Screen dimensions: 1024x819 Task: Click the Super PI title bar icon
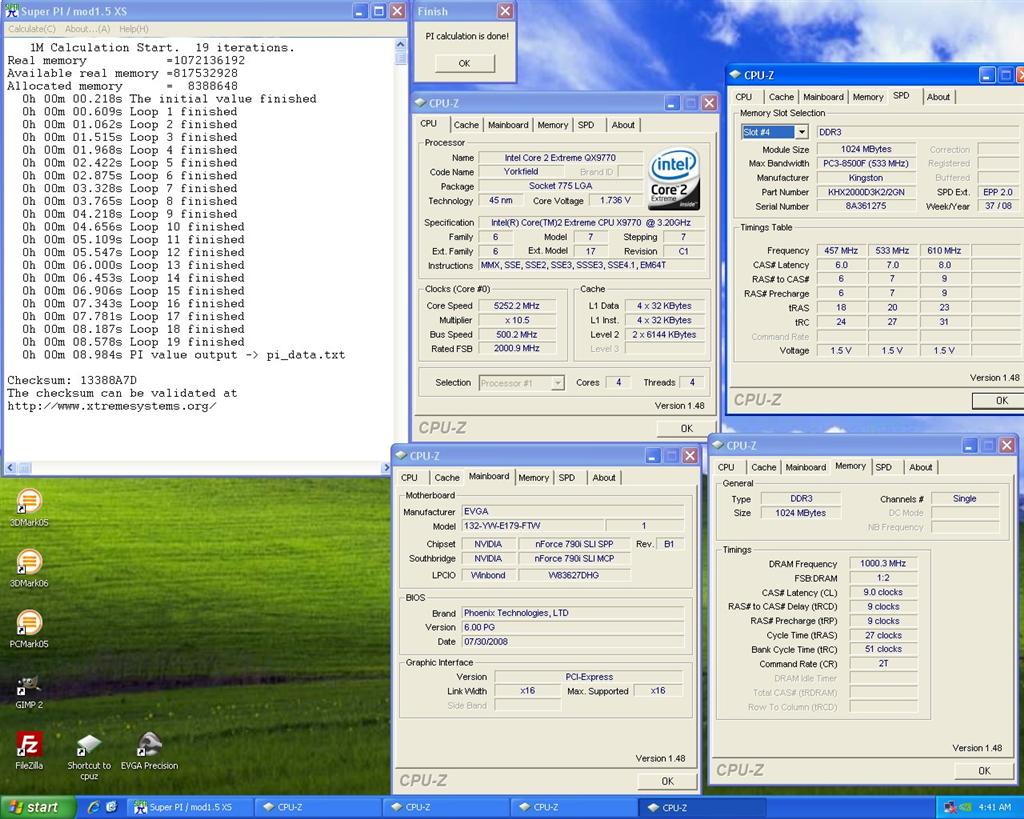[x=11, y=10]
